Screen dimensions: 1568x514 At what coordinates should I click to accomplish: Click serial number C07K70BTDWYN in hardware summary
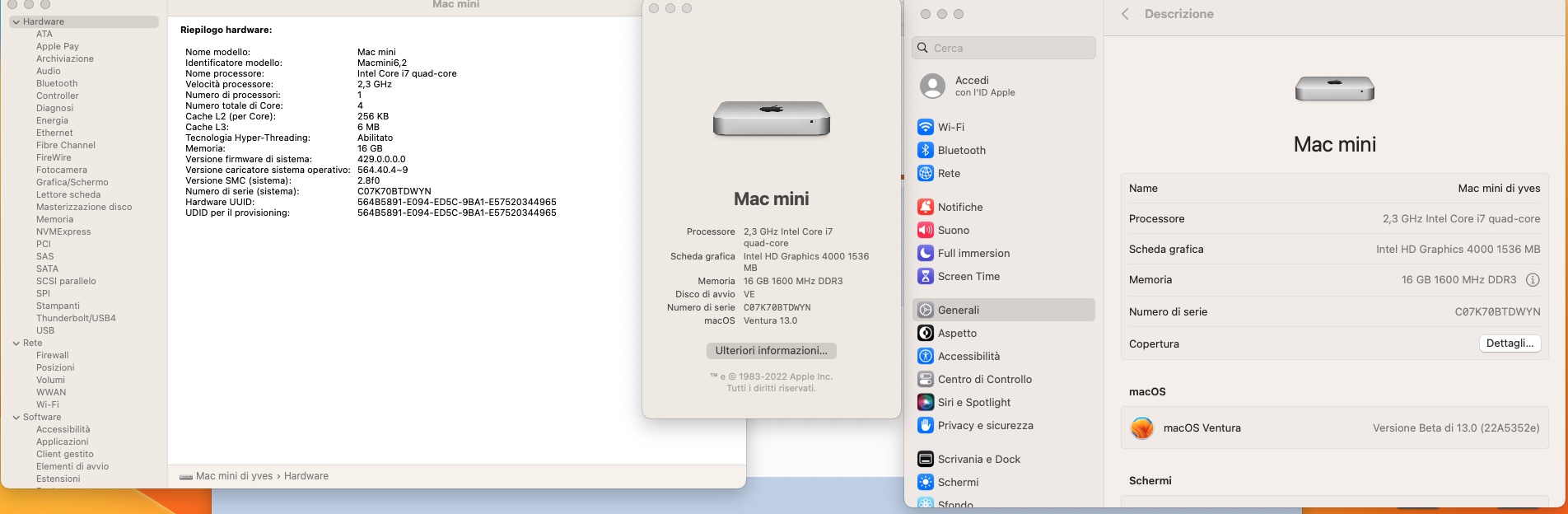pyautogui.click(x=394, y=191)
